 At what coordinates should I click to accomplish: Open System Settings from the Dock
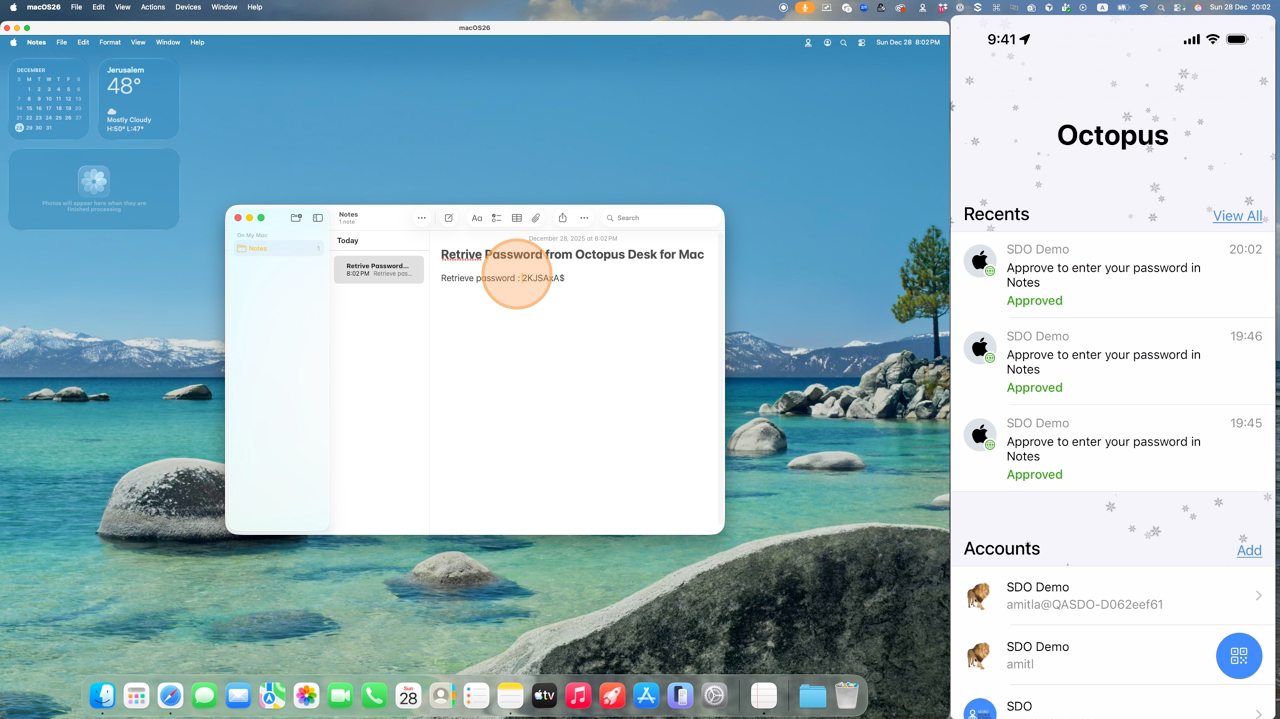[714, 696]
